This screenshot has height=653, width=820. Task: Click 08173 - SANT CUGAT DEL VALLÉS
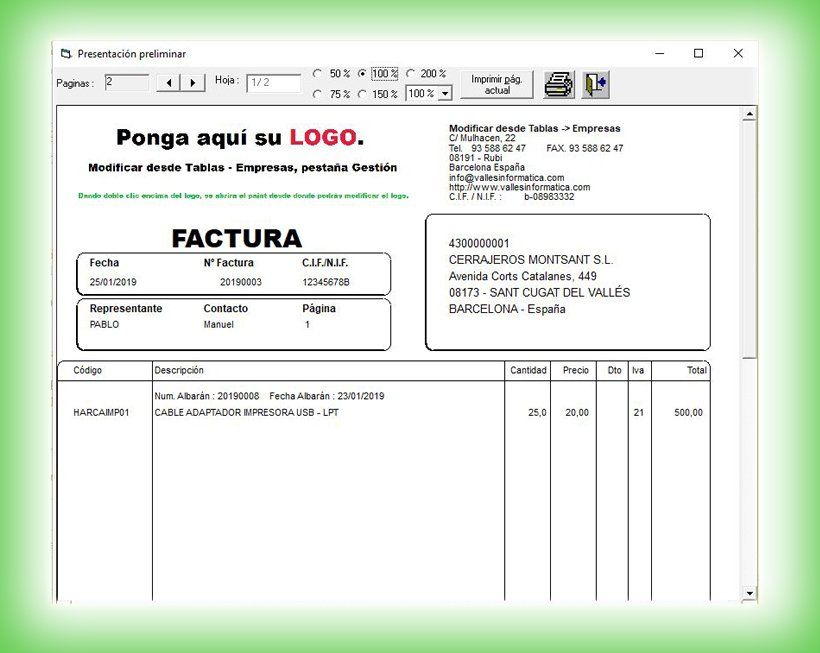point(539,292)
